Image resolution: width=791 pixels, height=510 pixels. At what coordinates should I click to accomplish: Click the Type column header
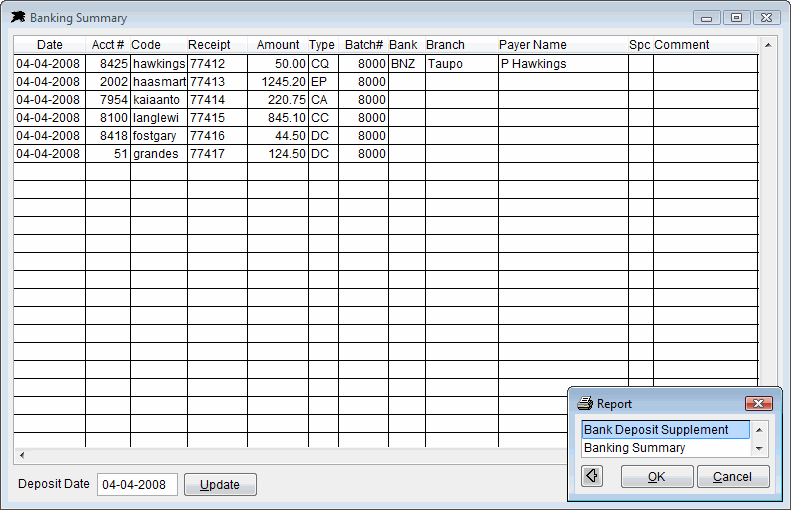[x=323, y=45]
